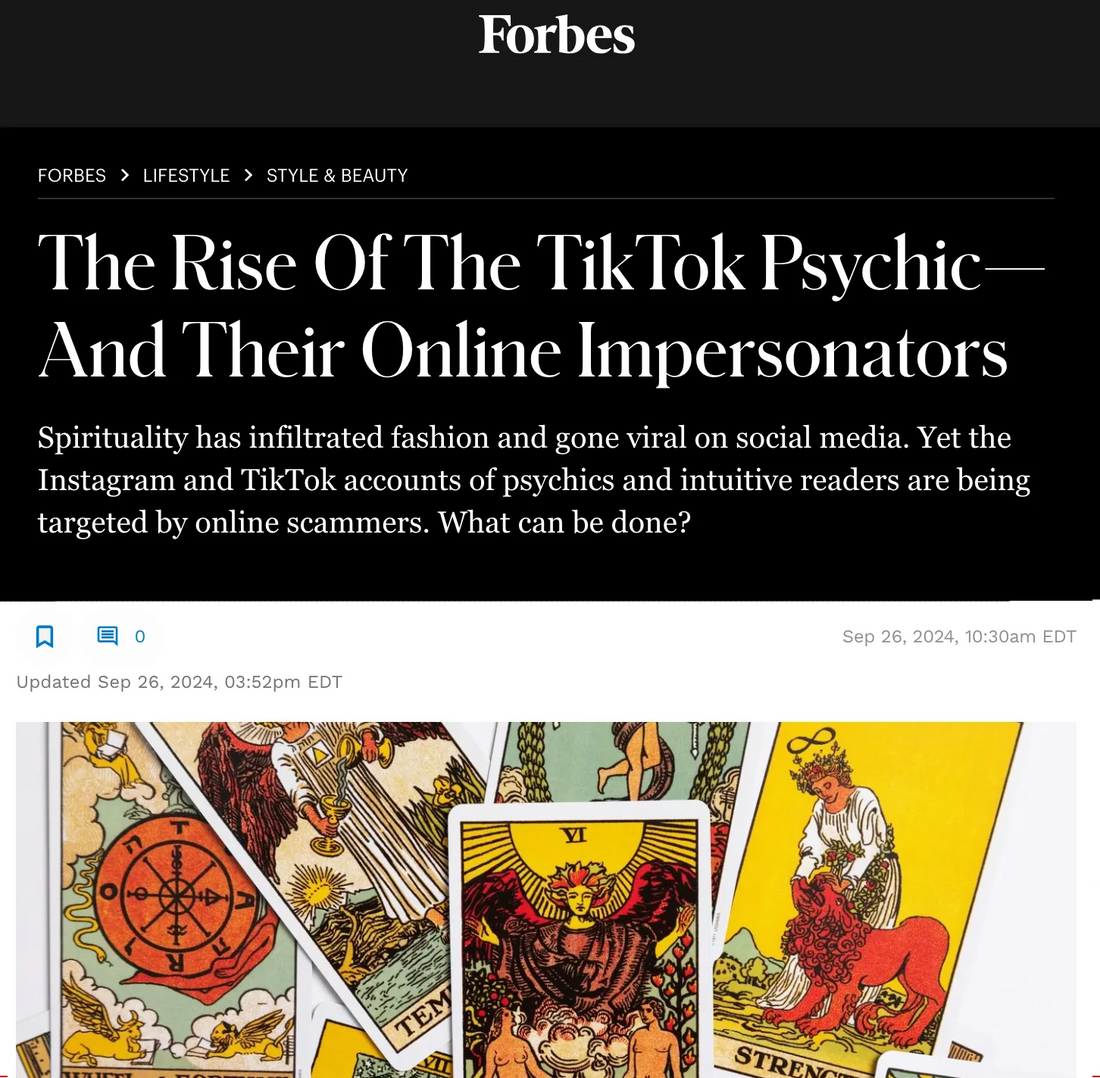Save article with the bookmark icon
Image resolution: width=1100 pixels, height=1078 pixels.
pos(45,636)
